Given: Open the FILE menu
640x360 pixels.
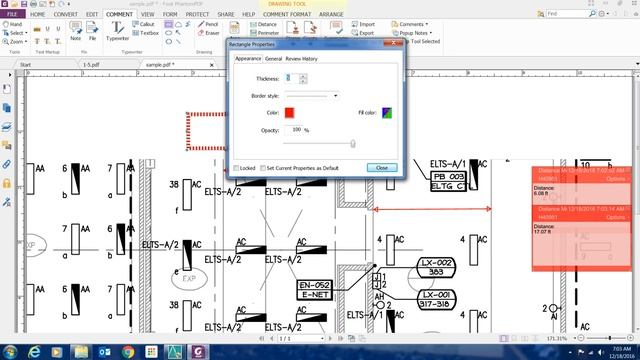Looking at the screenshot, I should click(12, 14).
